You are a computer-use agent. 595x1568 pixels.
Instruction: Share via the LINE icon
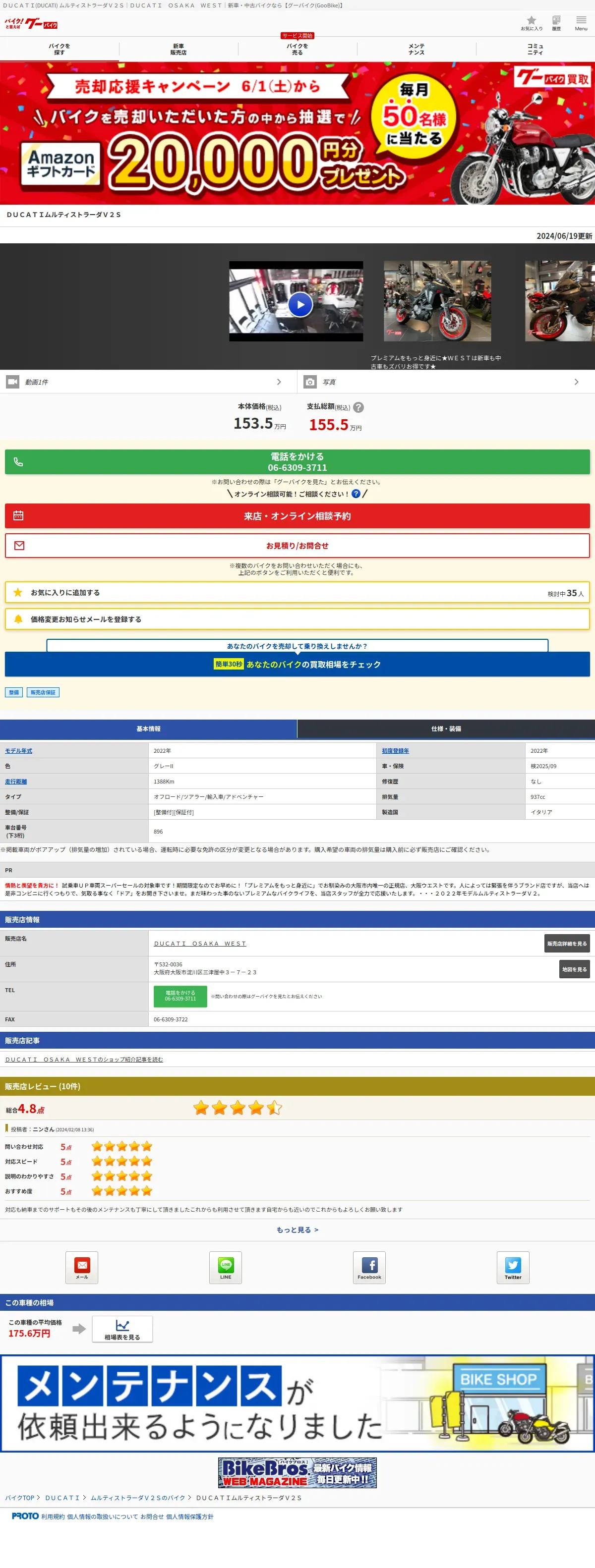[225, 1267]
